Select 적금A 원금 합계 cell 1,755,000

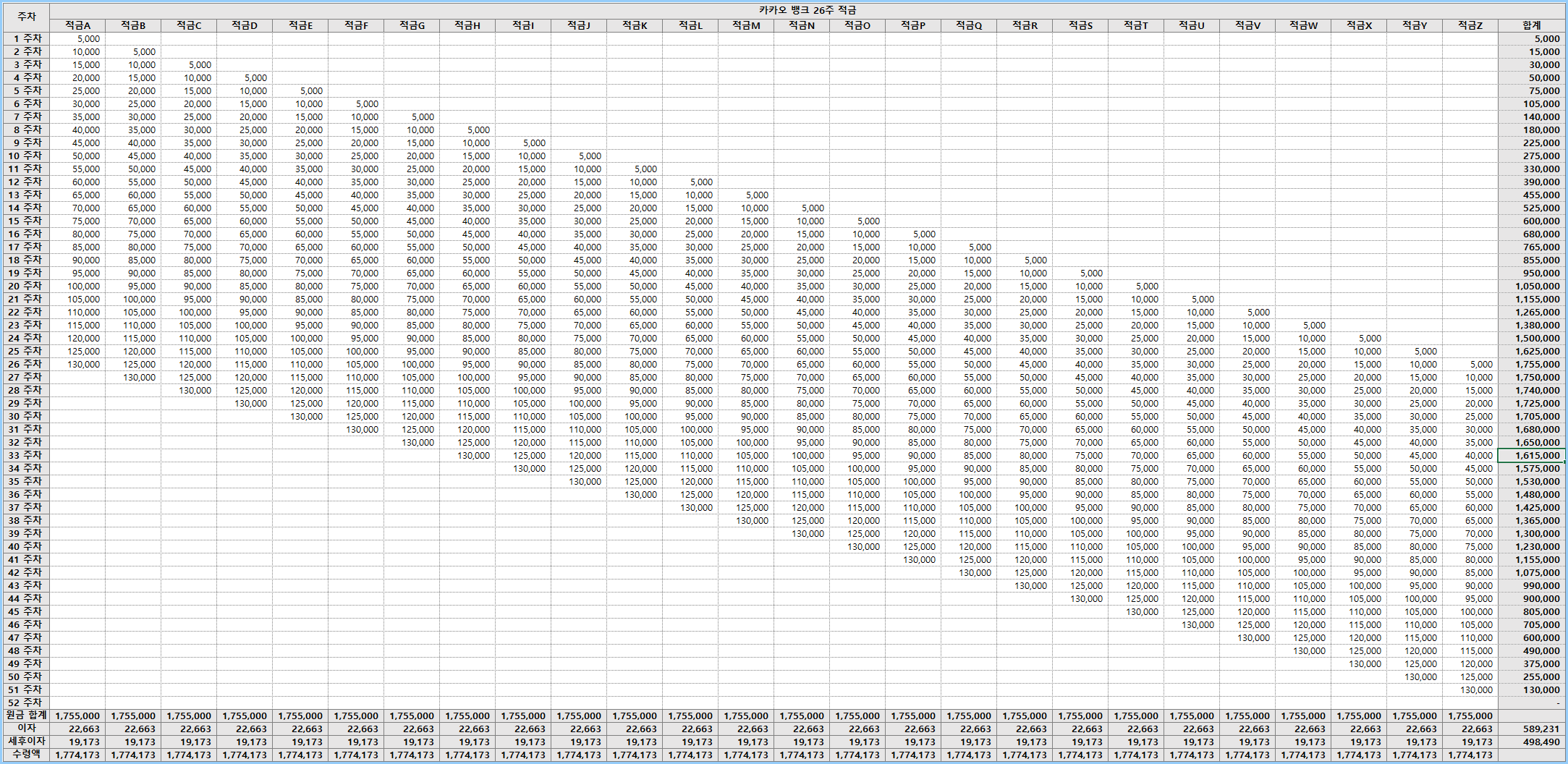(77, 716)
